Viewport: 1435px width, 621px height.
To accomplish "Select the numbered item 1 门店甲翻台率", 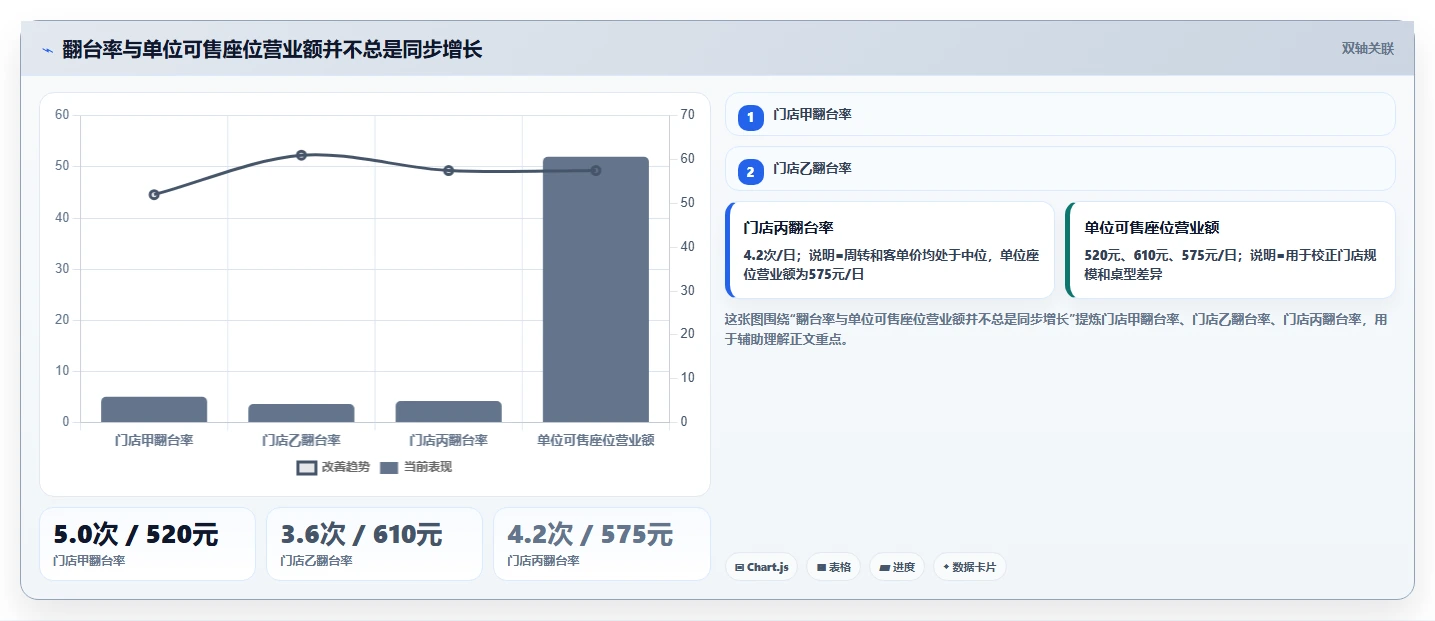I will pyautogui.click(x=1060, y=114).
